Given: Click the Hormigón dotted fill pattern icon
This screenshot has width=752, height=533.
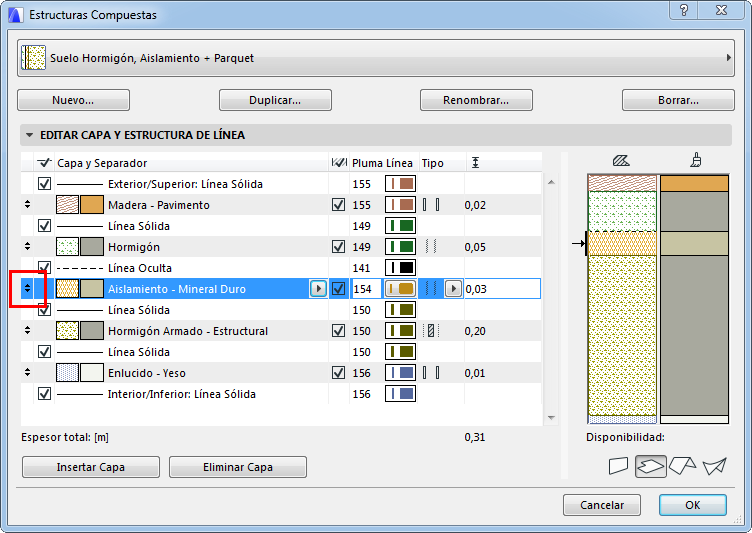Looking at the screenshot, I should point(68,247).
